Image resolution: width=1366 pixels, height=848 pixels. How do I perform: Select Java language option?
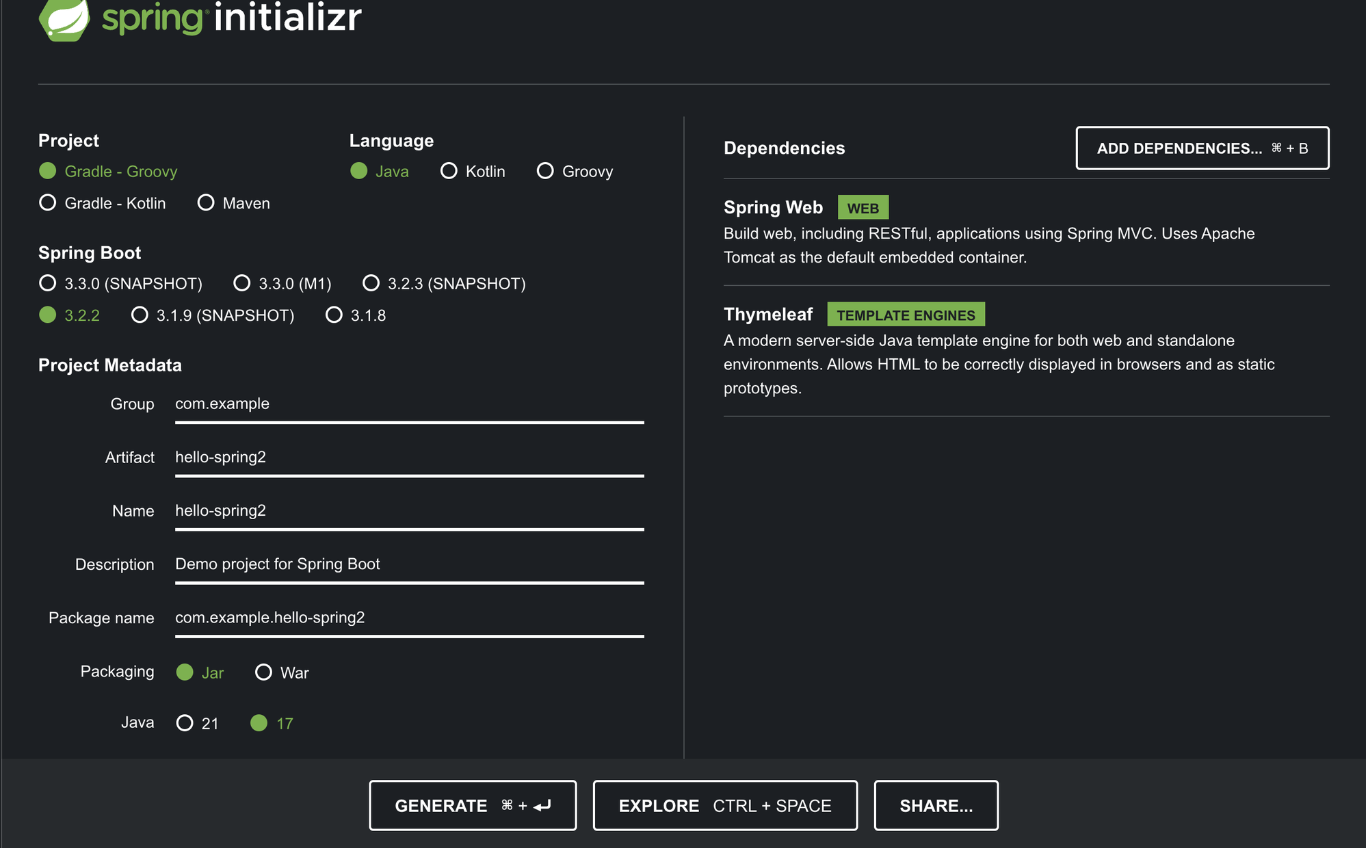[379, 171]
